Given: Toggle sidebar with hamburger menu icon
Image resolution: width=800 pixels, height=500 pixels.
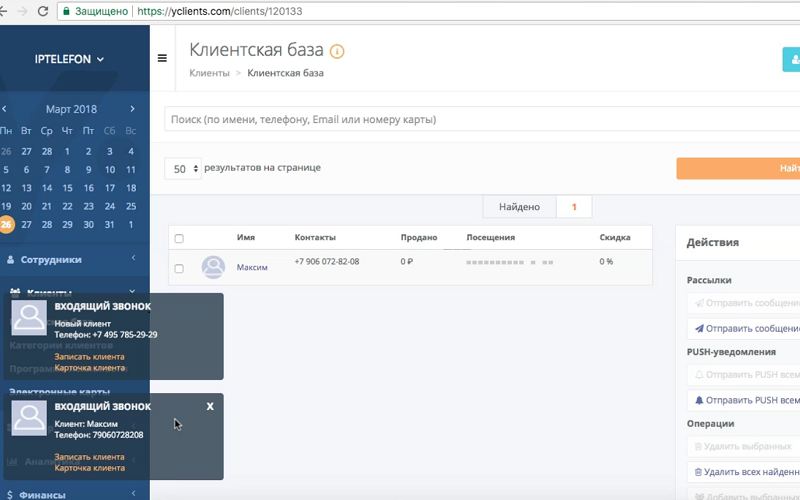Looking at the screenshot, I should coord(162,58).
